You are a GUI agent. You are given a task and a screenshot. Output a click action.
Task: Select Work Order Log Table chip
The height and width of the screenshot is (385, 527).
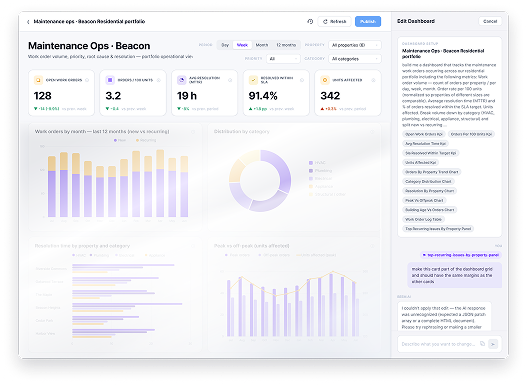pyautogui.click(x=423, y=219)
